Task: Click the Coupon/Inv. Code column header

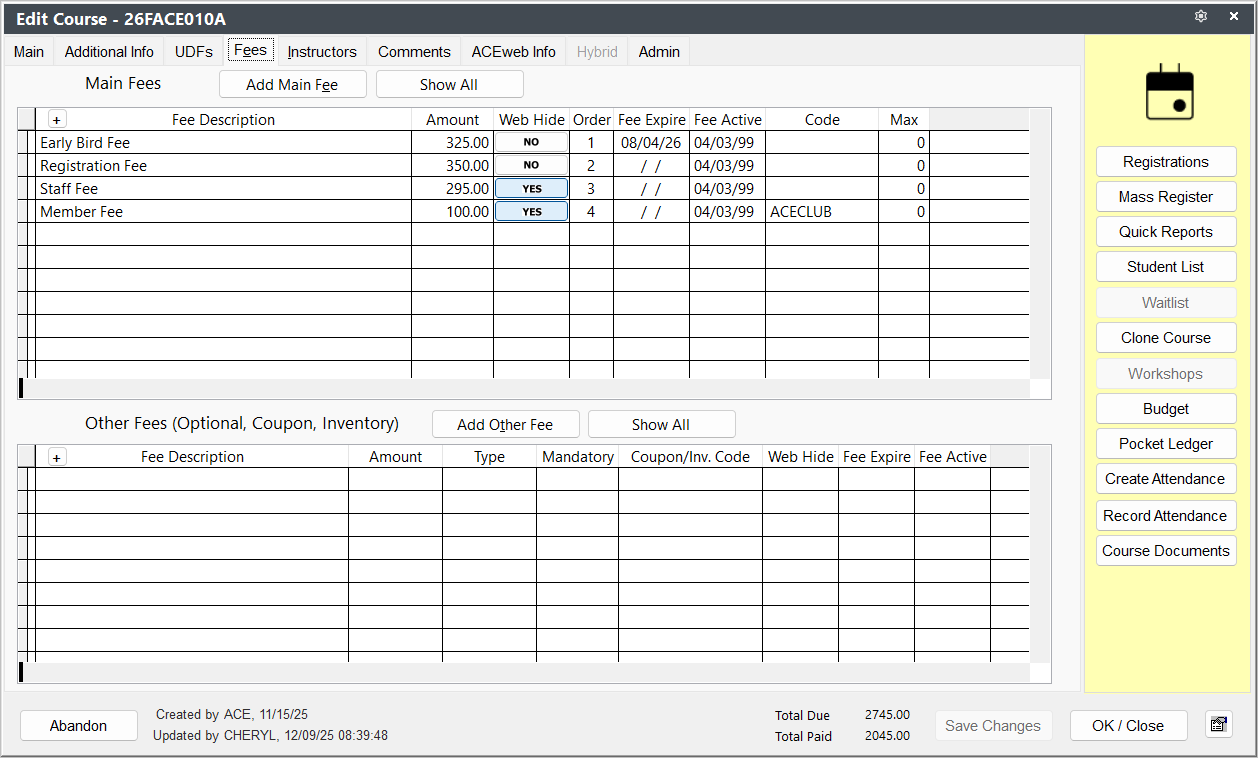Action: (x=690, y=457)
